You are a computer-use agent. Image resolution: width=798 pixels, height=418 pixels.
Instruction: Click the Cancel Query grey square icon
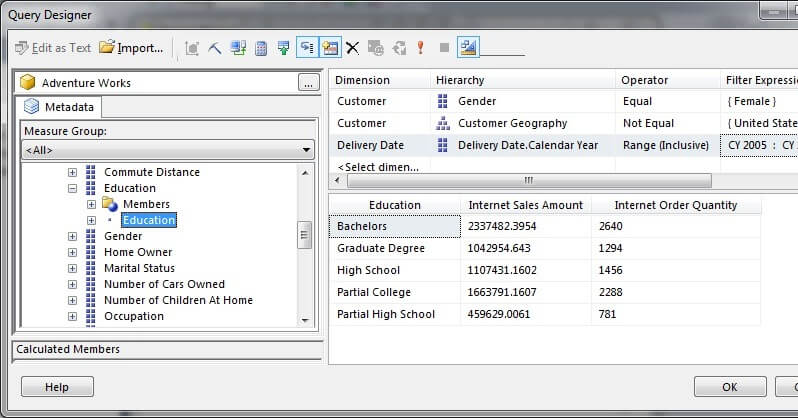point(444,48)
